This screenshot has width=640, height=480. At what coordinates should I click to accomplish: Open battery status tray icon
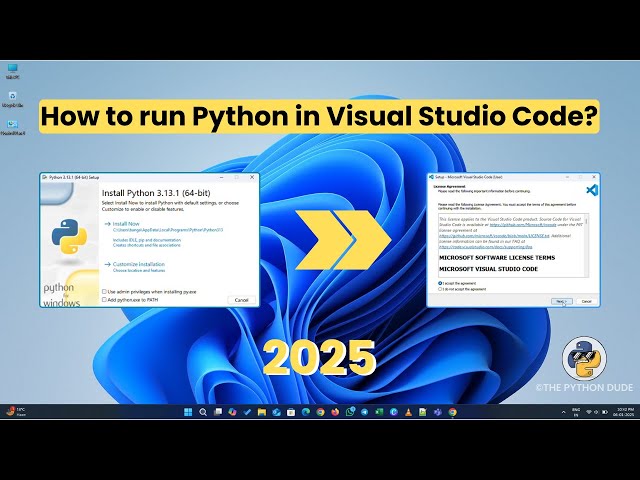[x=605, y=412]
